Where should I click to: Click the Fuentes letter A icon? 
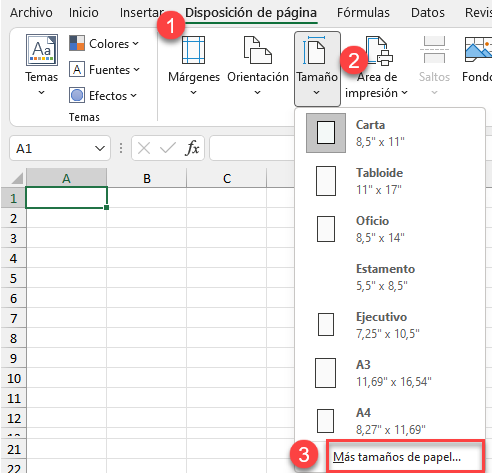click(77, 70)
